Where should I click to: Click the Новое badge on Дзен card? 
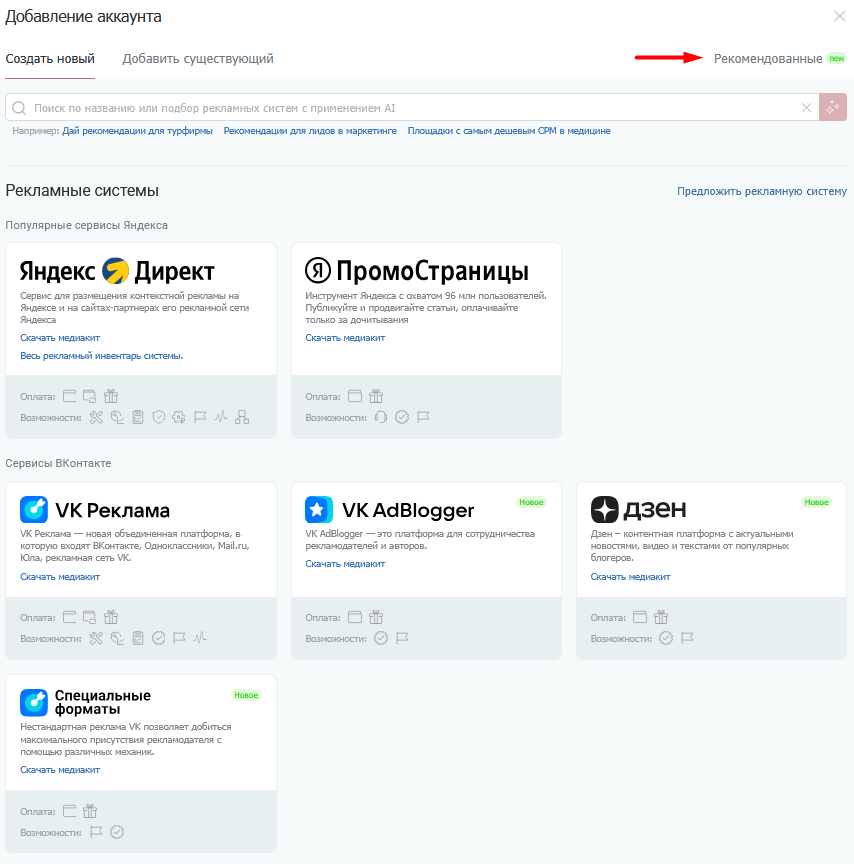tap(817, 502)
